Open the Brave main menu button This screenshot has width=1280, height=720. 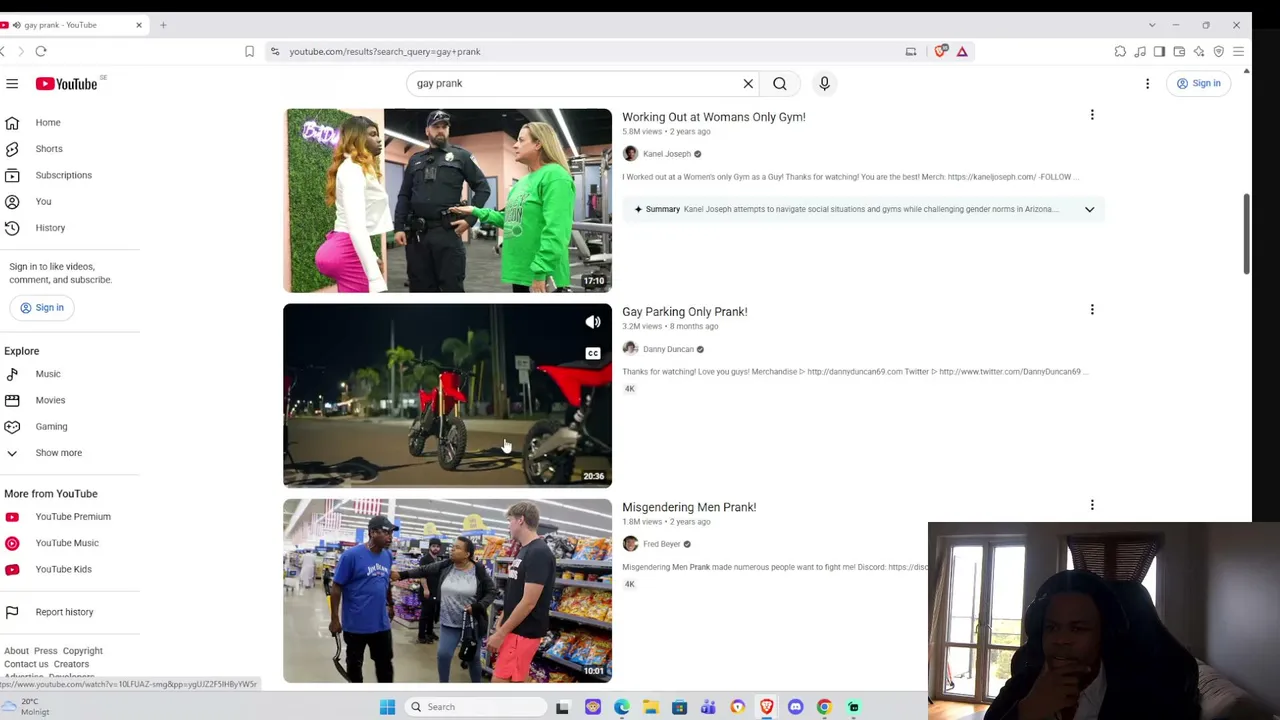coord(1238,51)
